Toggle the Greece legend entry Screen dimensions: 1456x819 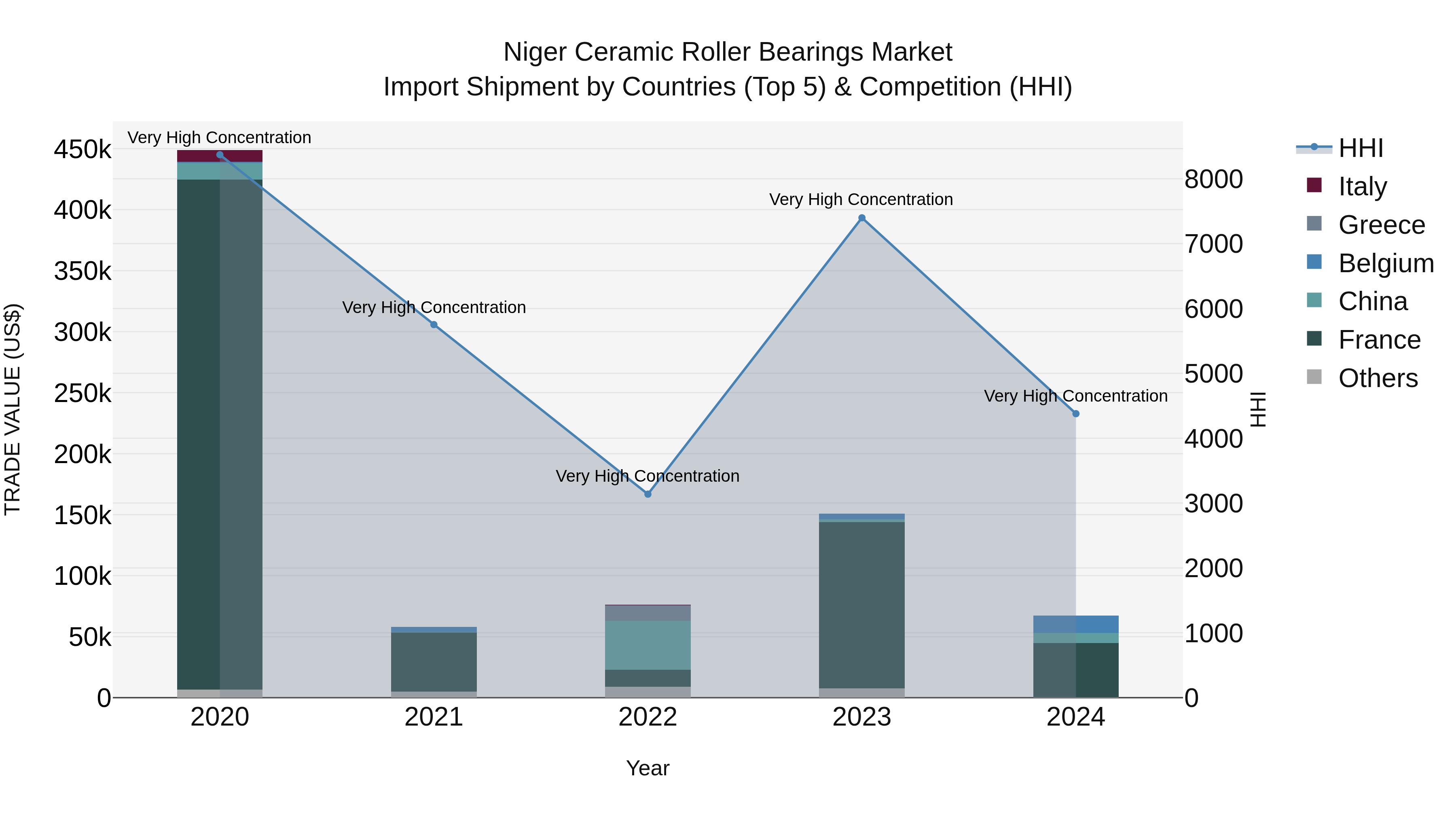[x=1365, y=224]
